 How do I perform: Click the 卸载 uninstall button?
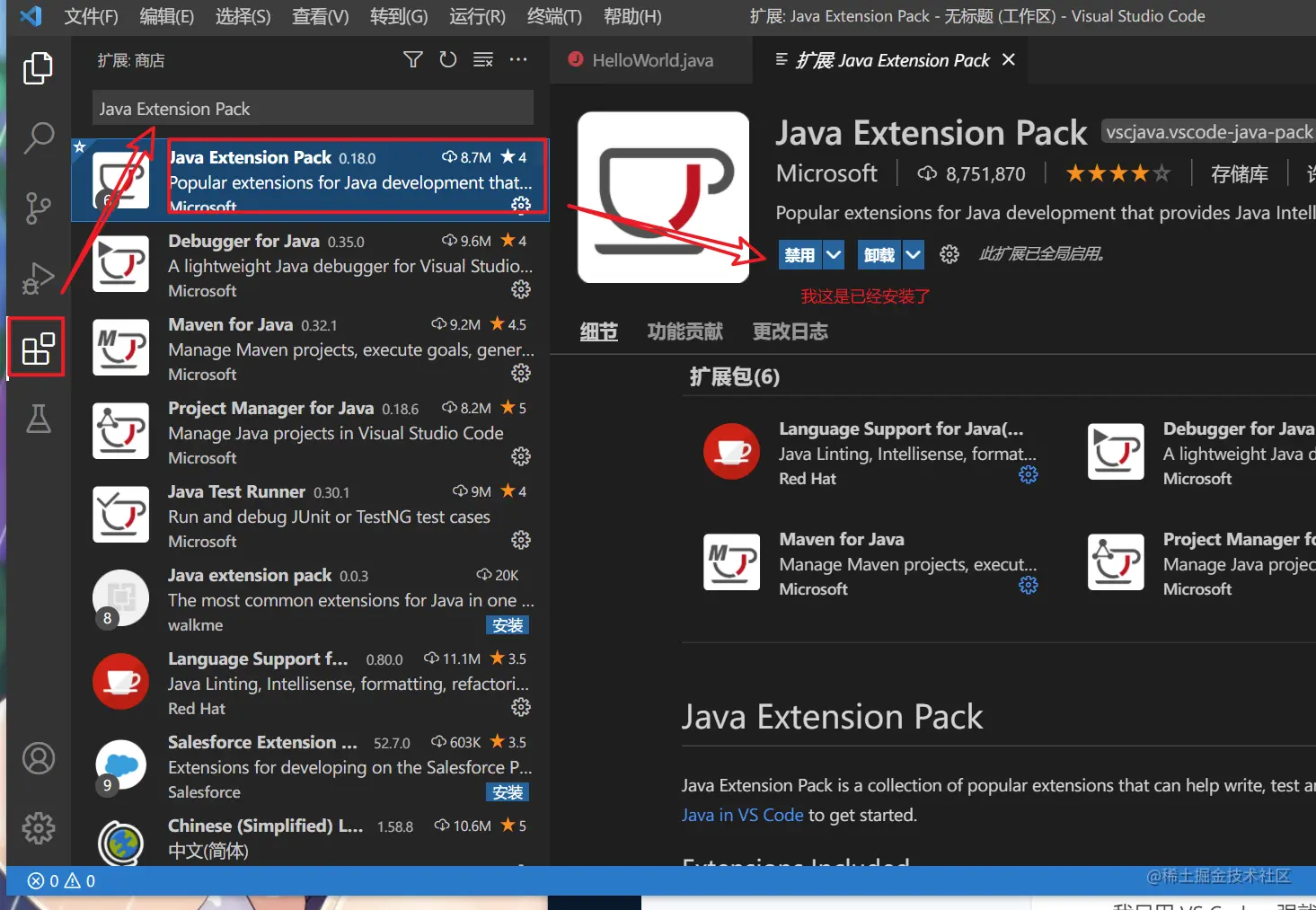click(879, 255)
